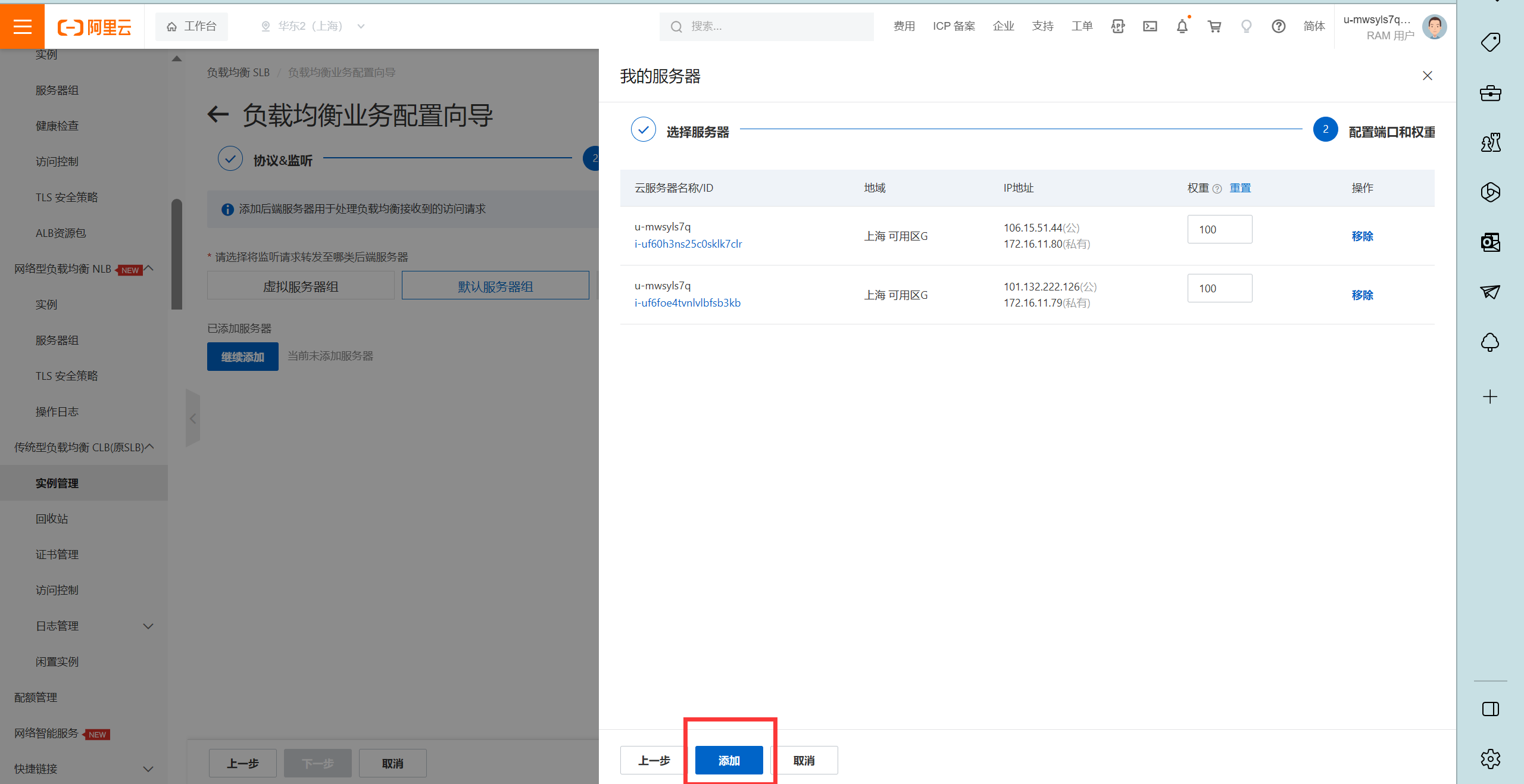Collapse 网络型负载均衡 NLB section
The width and height of the screenshot is (1524, 784).
coord(149,268)
